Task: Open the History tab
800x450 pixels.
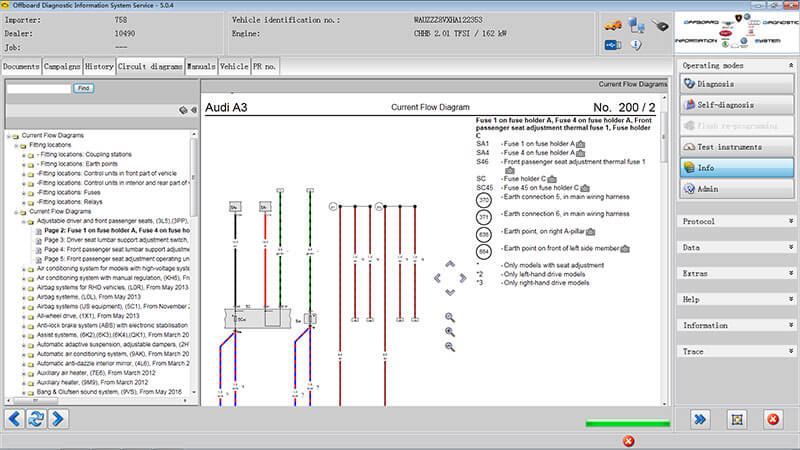Action: pos(99,67)
